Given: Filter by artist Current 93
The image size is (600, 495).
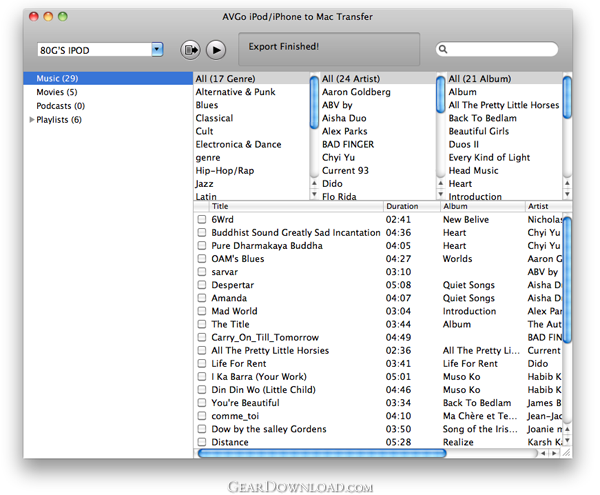Looking at the screenshot, I should (345, 171).
